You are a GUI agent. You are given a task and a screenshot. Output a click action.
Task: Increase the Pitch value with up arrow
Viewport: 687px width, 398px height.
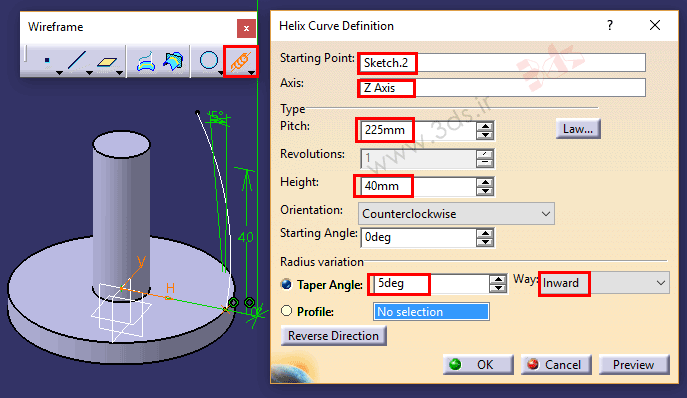[485, 127]
